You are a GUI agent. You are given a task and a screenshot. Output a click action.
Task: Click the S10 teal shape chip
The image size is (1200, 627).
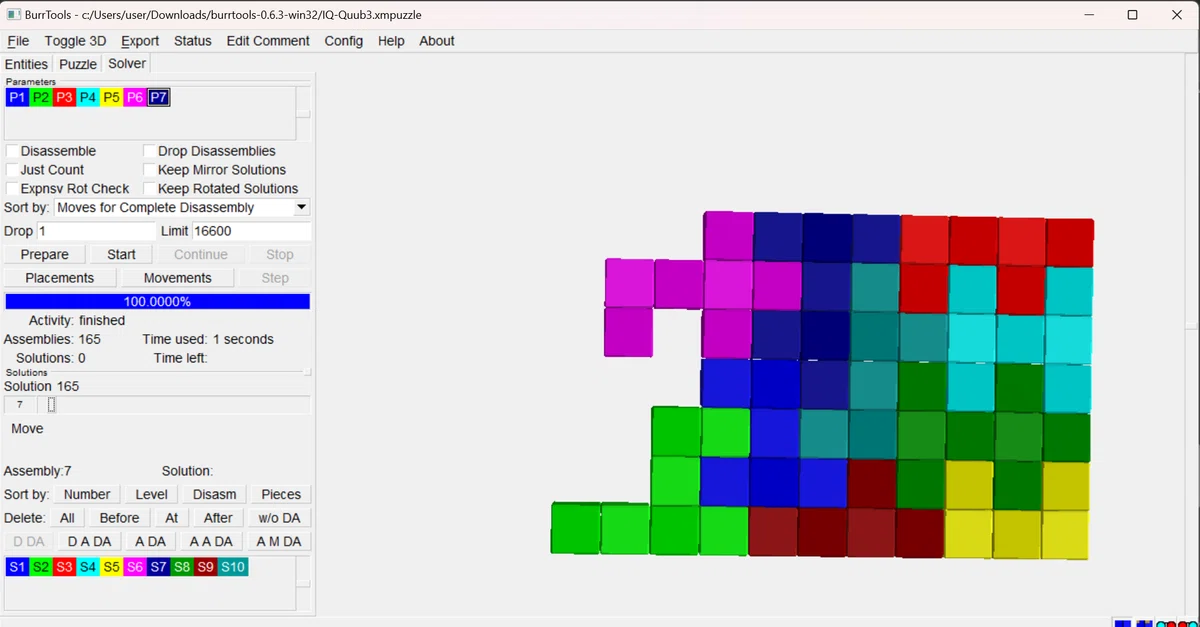point(232,567)
